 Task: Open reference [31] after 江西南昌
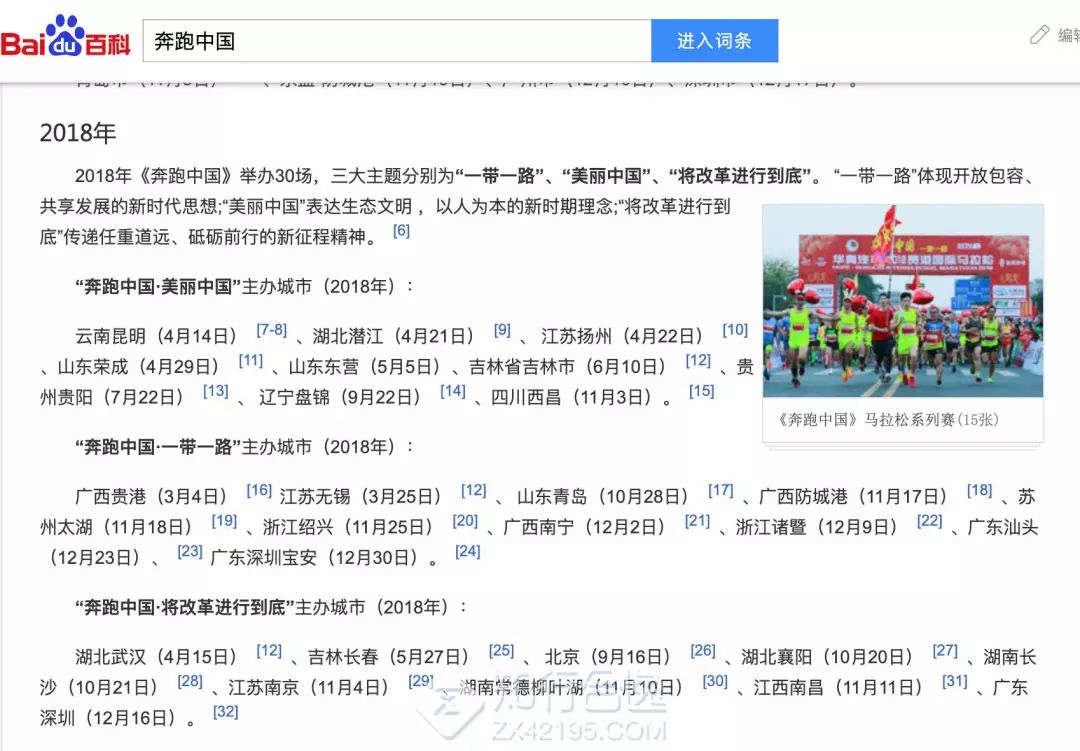[x=955, y=681]
